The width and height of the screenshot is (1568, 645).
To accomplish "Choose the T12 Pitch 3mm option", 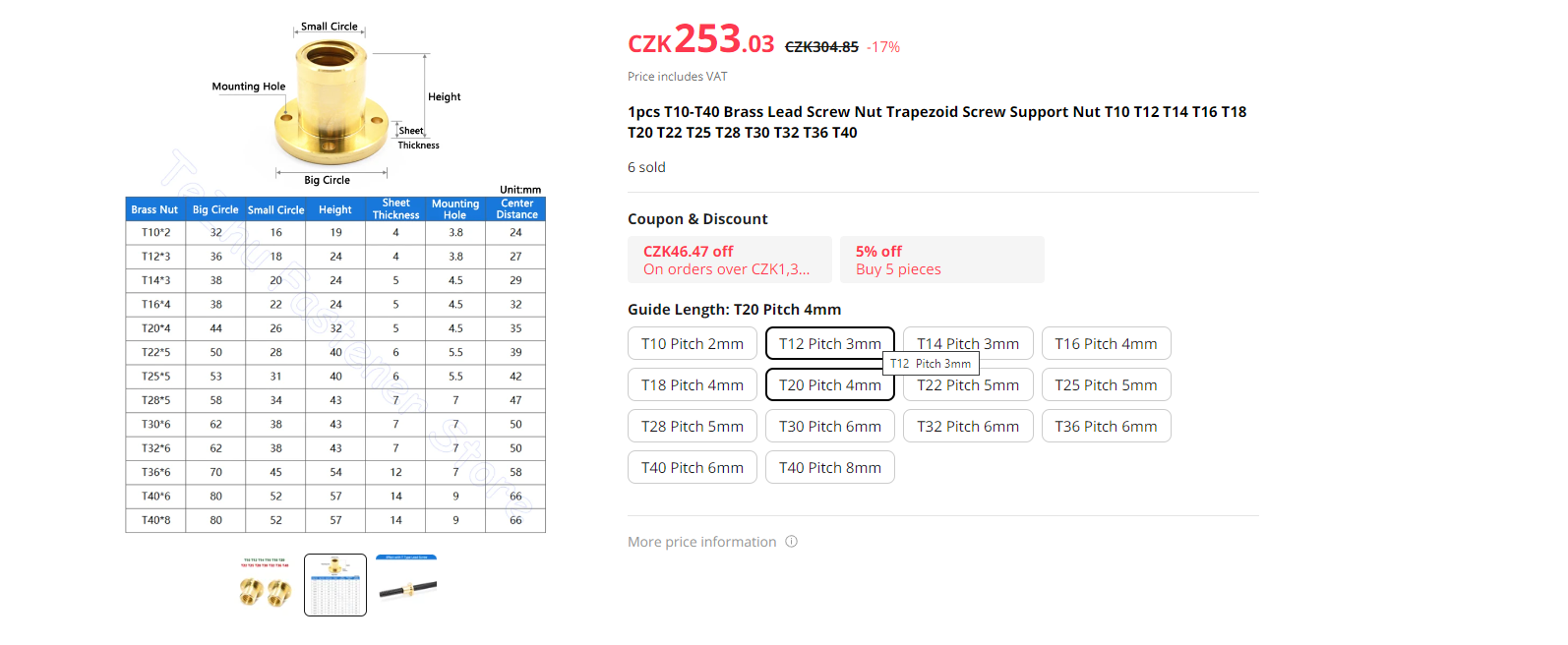I will pos(829,344).
